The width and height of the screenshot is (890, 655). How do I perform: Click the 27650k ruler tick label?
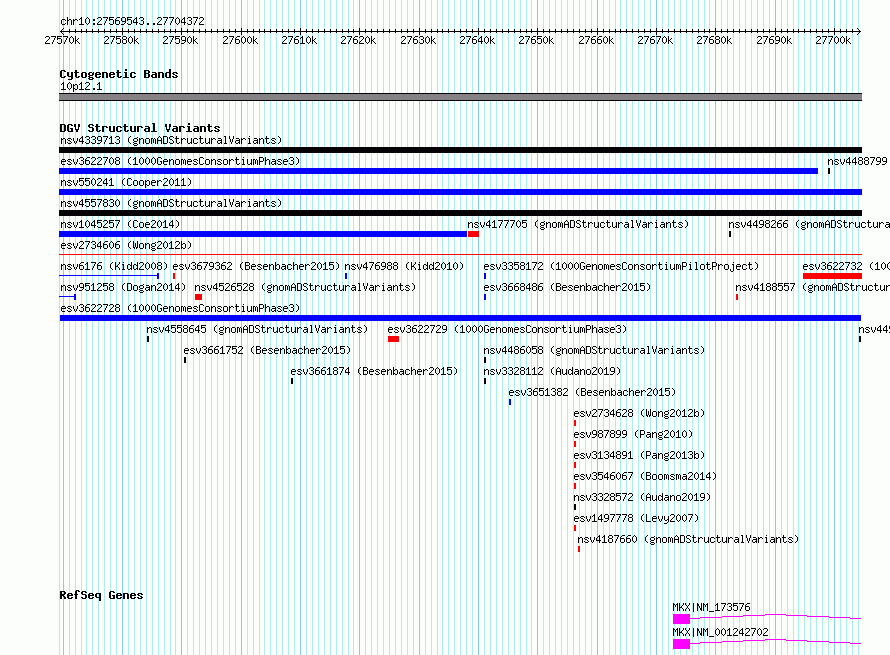tap(536, 40)
